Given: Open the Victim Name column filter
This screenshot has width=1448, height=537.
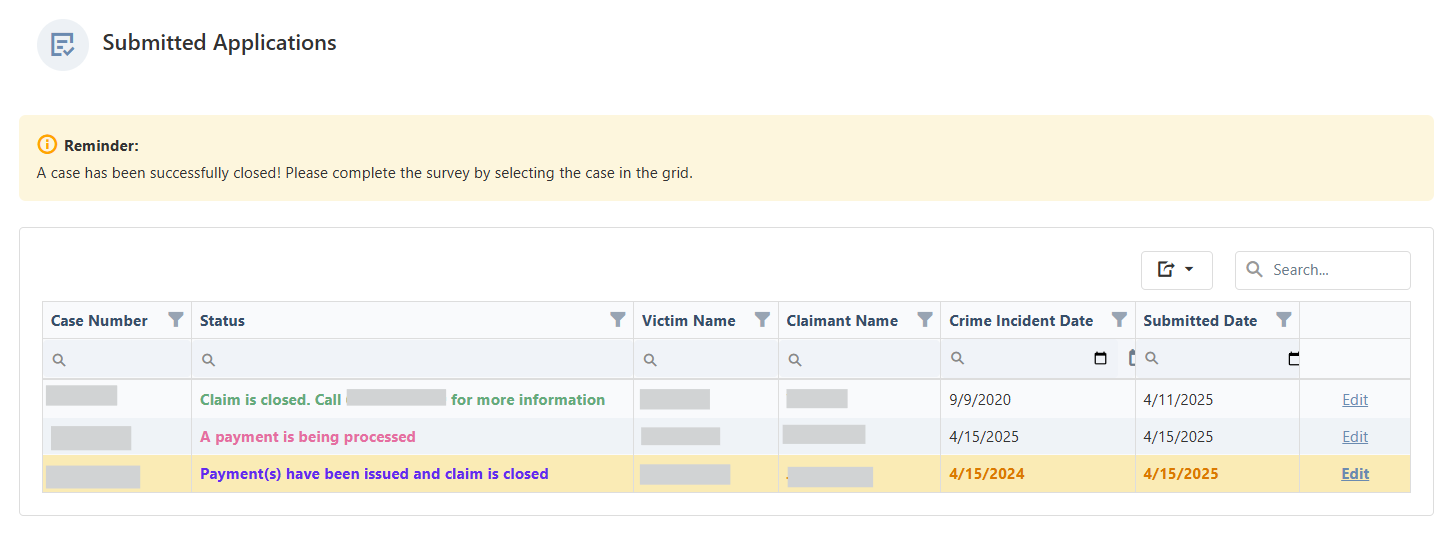Looking at the screenshot, I should tap(762, 320).
